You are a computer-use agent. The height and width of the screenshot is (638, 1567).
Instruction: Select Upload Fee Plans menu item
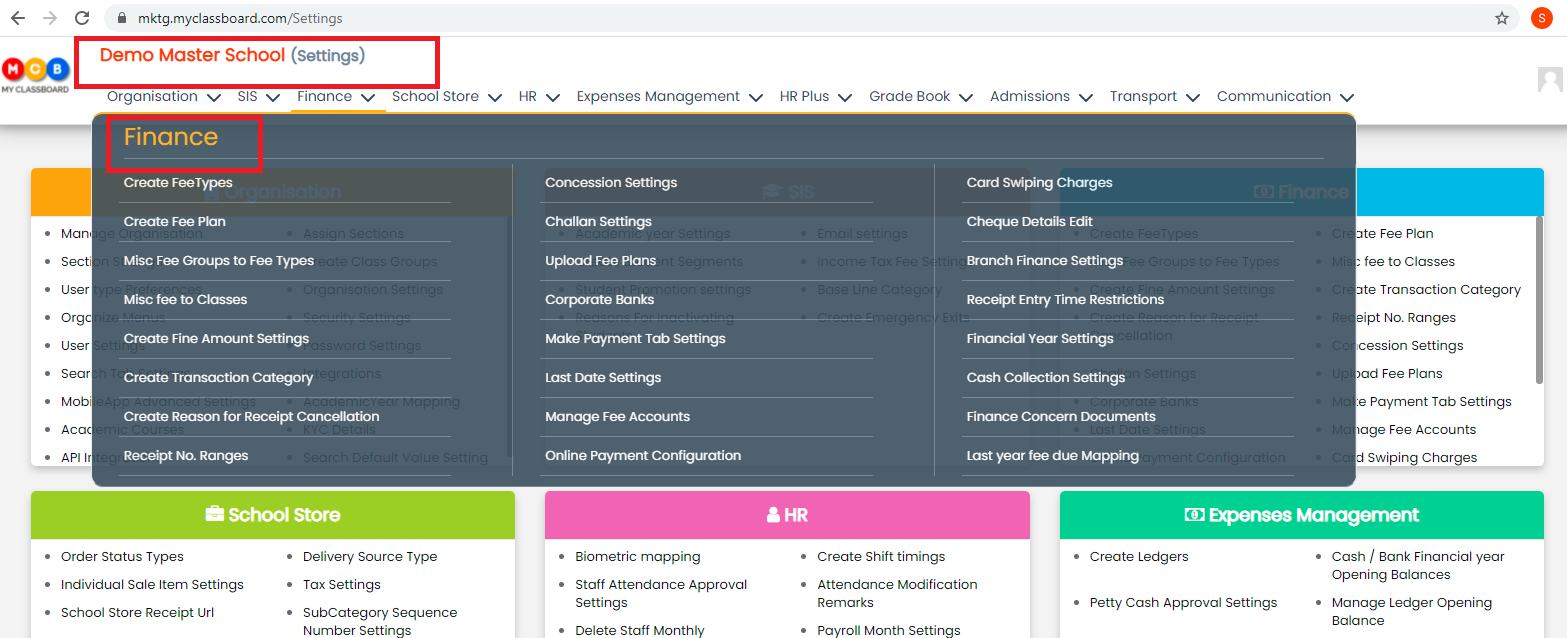coord(600,261)
